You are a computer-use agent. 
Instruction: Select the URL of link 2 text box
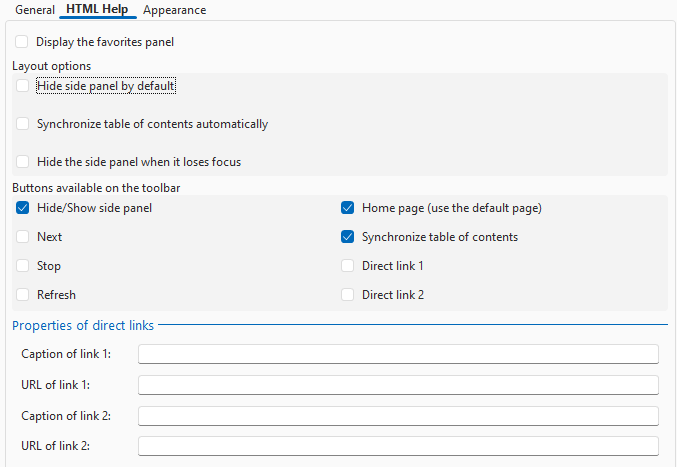coord(398,446)
